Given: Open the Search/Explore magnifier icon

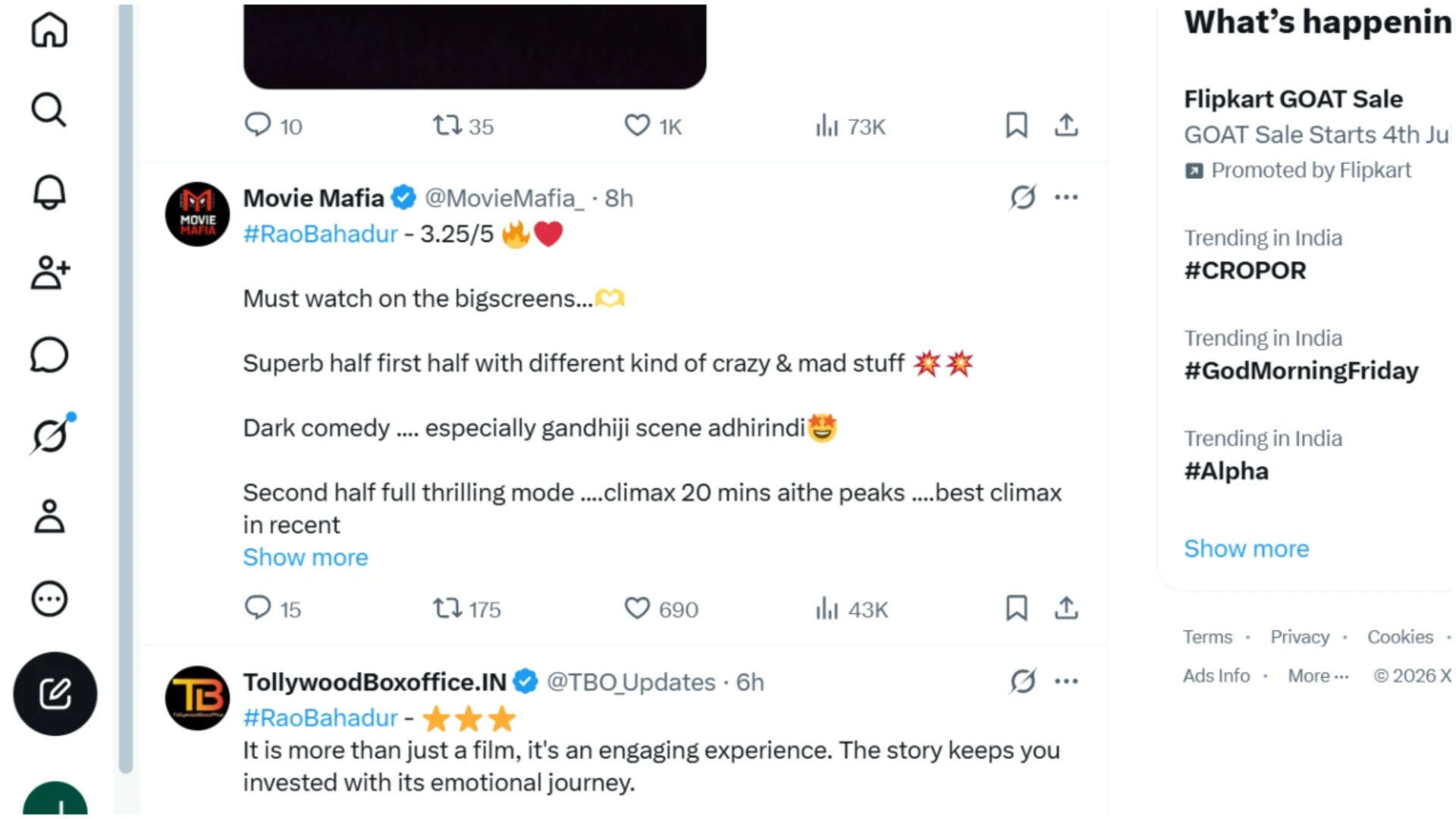Looking at the screenshot, I should pos(49,110).
